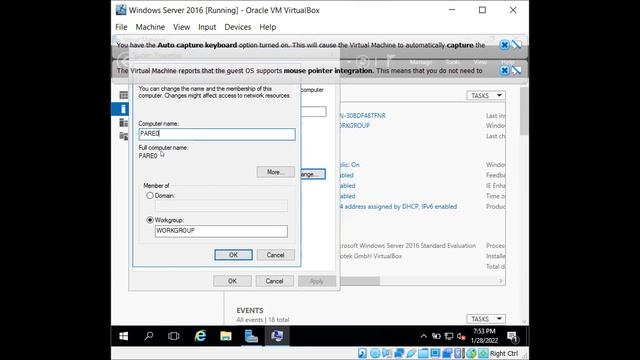Click the muted volume tray icon
The width and height of the screenshot is (640, 360).
(x=461, y=336)
